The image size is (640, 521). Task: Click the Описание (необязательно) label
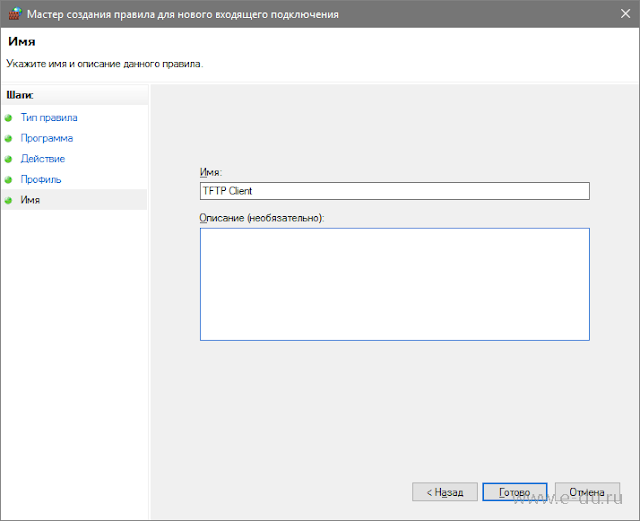pyautogui.click(x=262, y=218)
